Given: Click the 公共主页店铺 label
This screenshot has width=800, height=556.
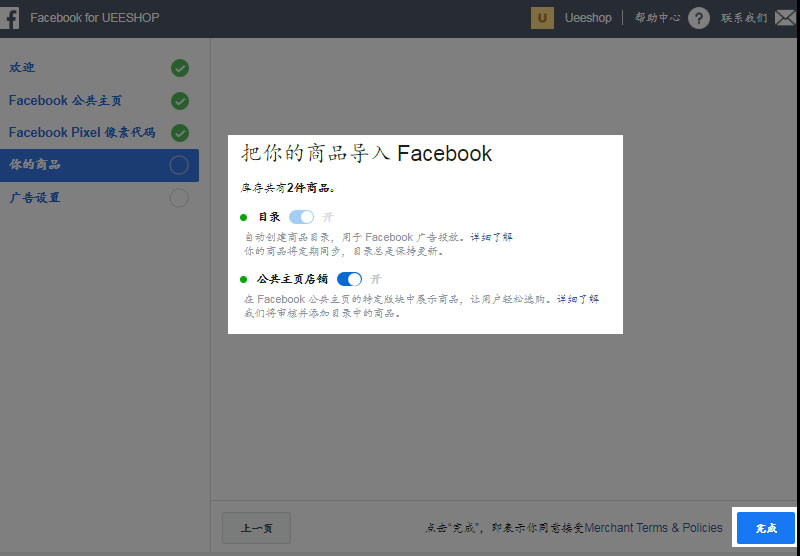Looking at the screenshot, I should (292, 279).
